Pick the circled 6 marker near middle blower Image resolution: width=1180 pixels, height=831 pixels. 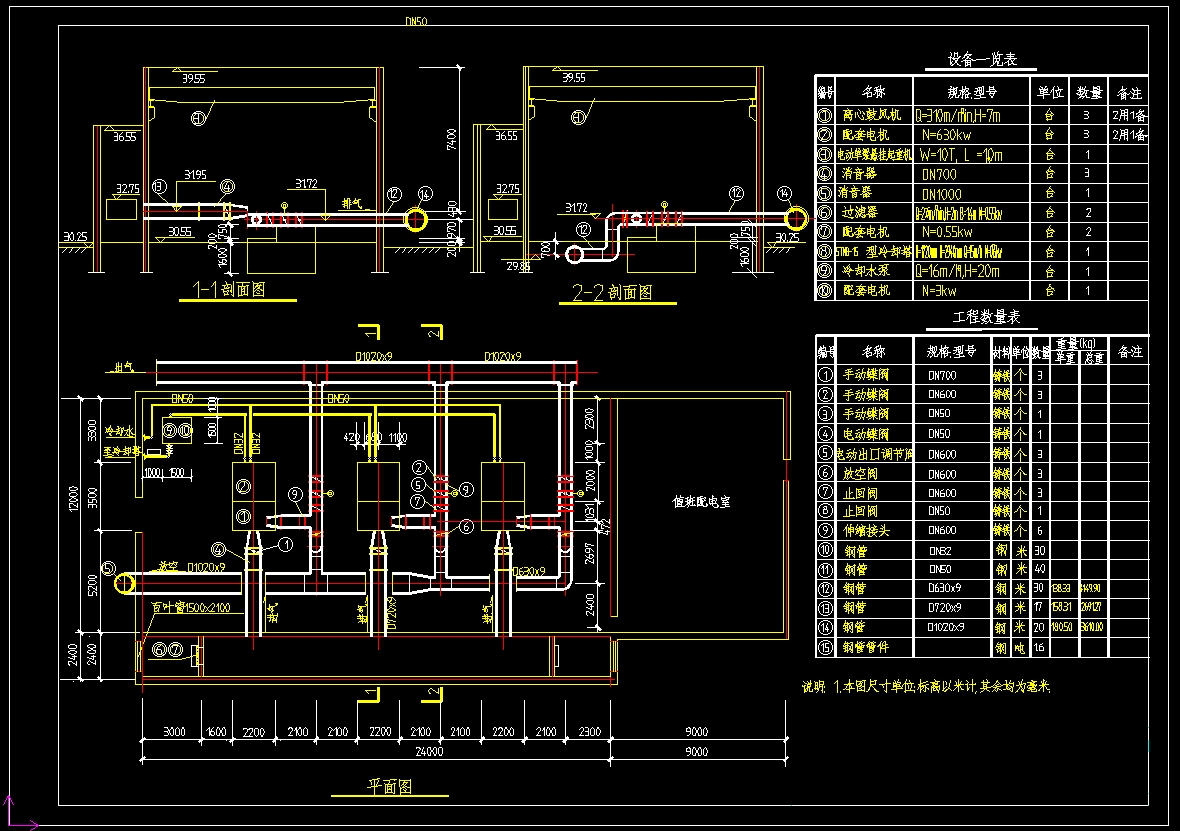(466, 526)
